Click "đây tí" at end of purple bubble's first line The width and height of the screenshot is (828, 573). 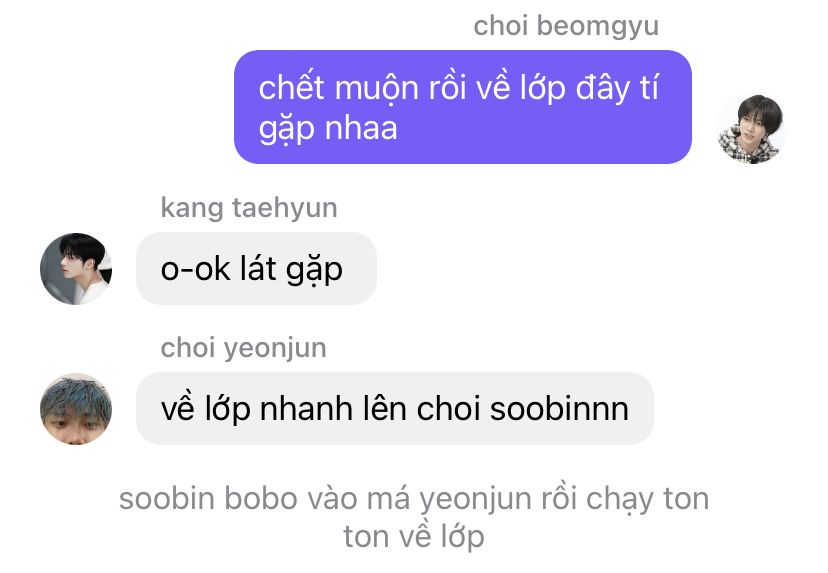tap(617, 88)
